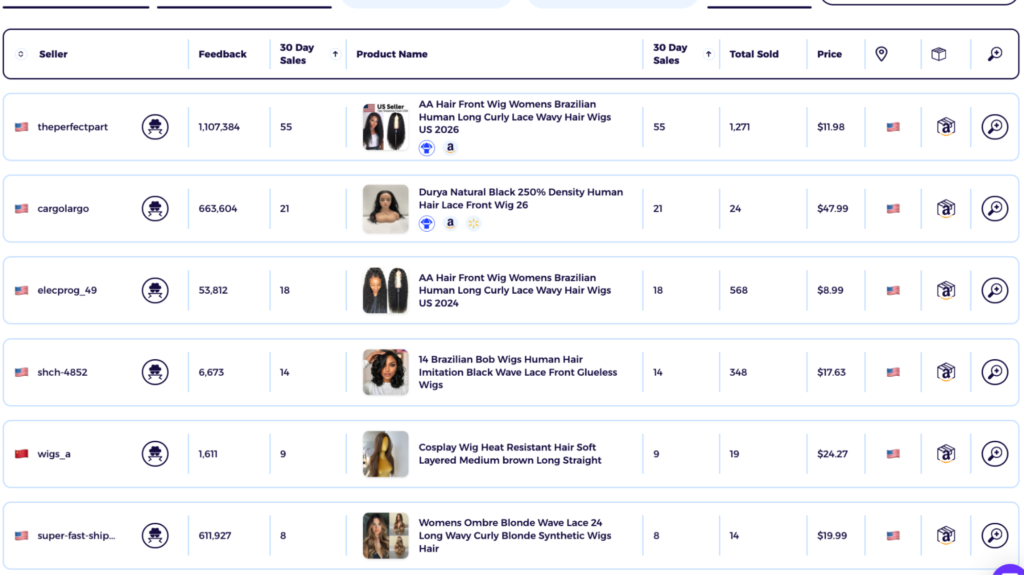Screen dimensions: 1024x575
Task: Open Amazon box icon in theperfectpart row
Action: [946, 127]
